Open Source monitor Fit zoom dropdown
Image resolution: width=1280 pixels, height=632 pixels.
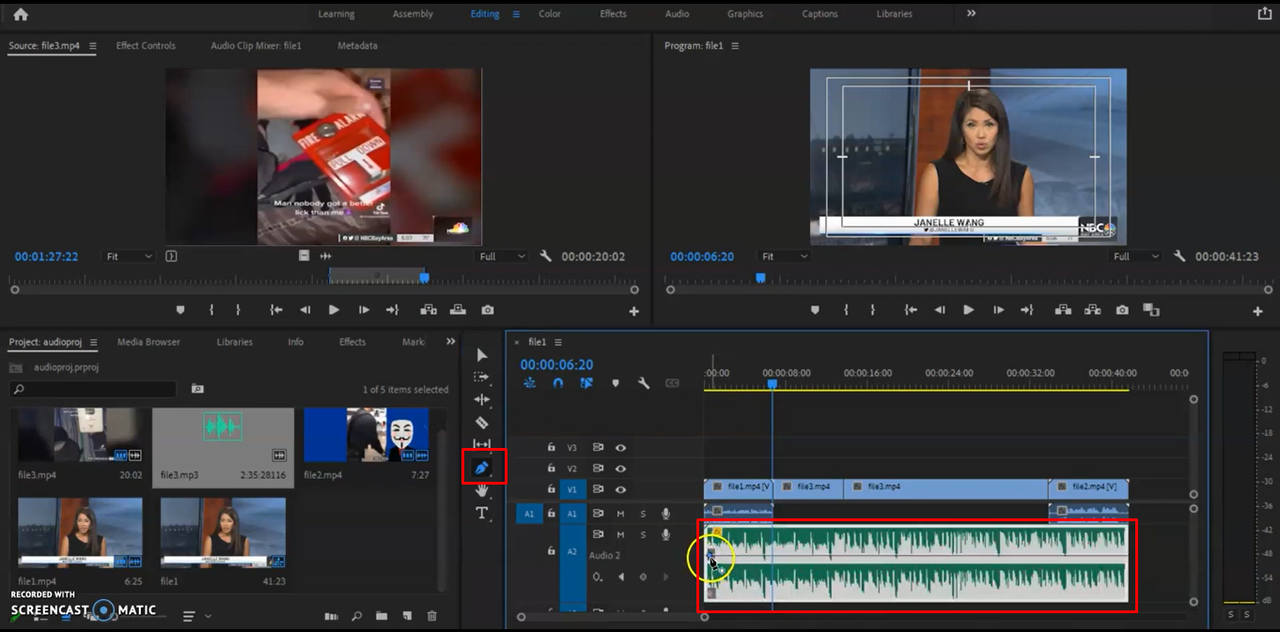pos(130,256)
